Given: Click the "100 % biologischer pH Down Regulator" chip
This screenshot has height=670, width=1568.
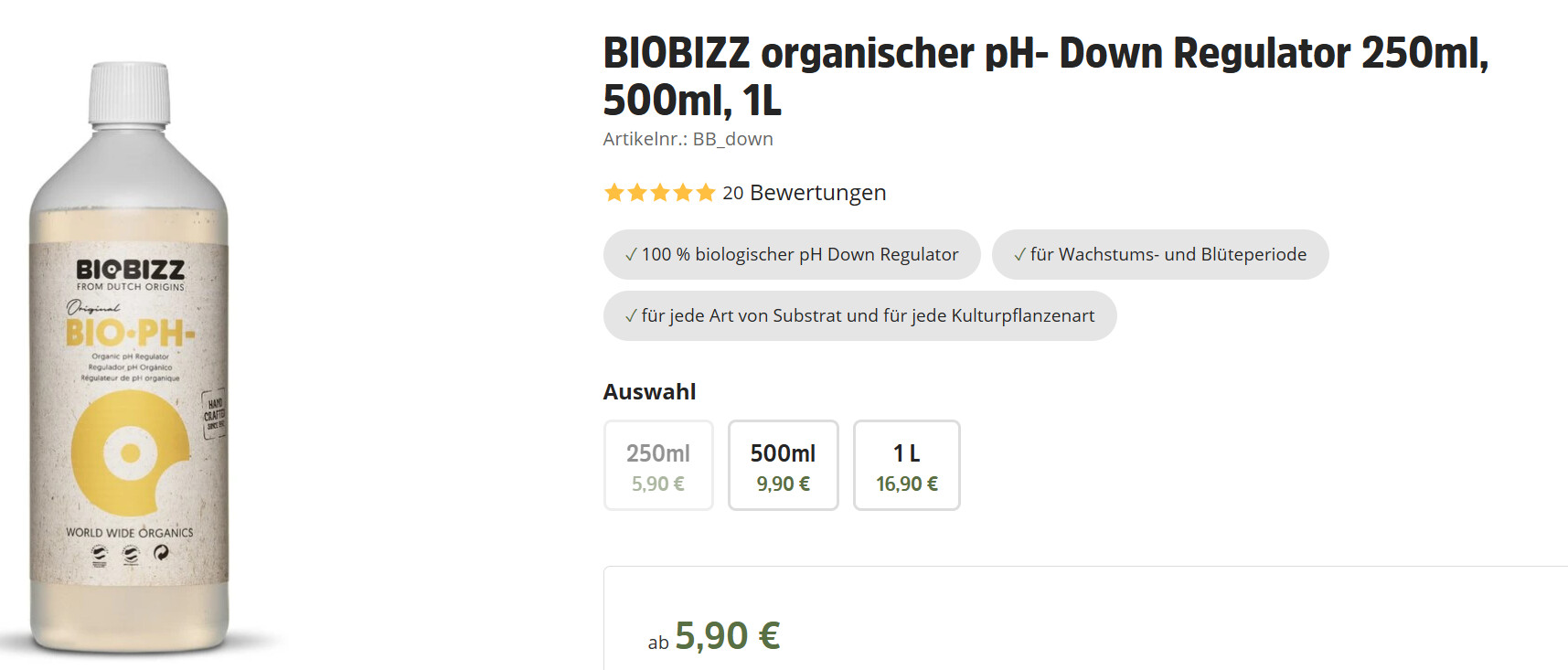Looking at the screenshot, I should [792, 255].
